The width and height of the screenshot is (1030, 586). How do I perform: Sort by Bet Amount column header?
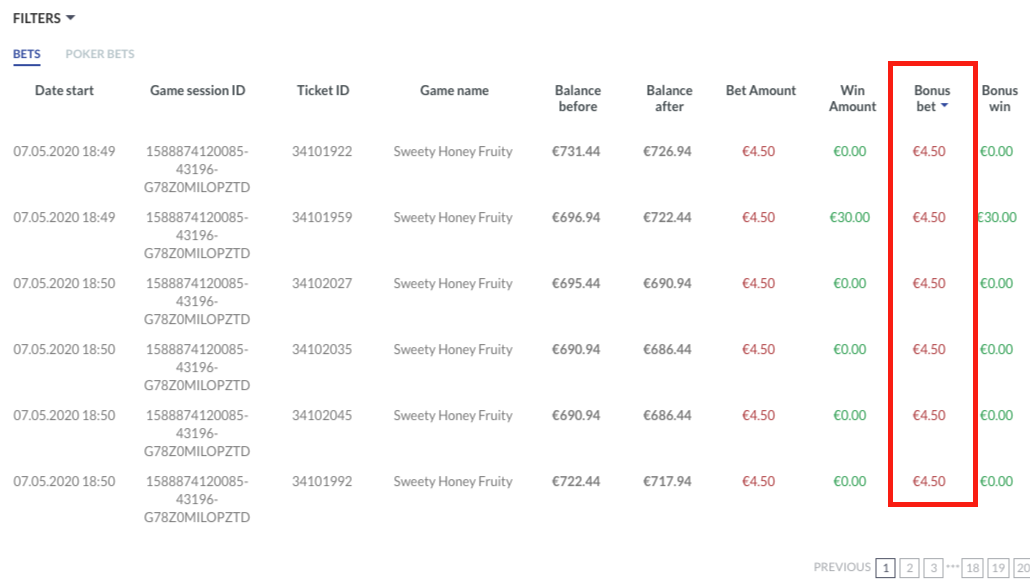point(761,91)
